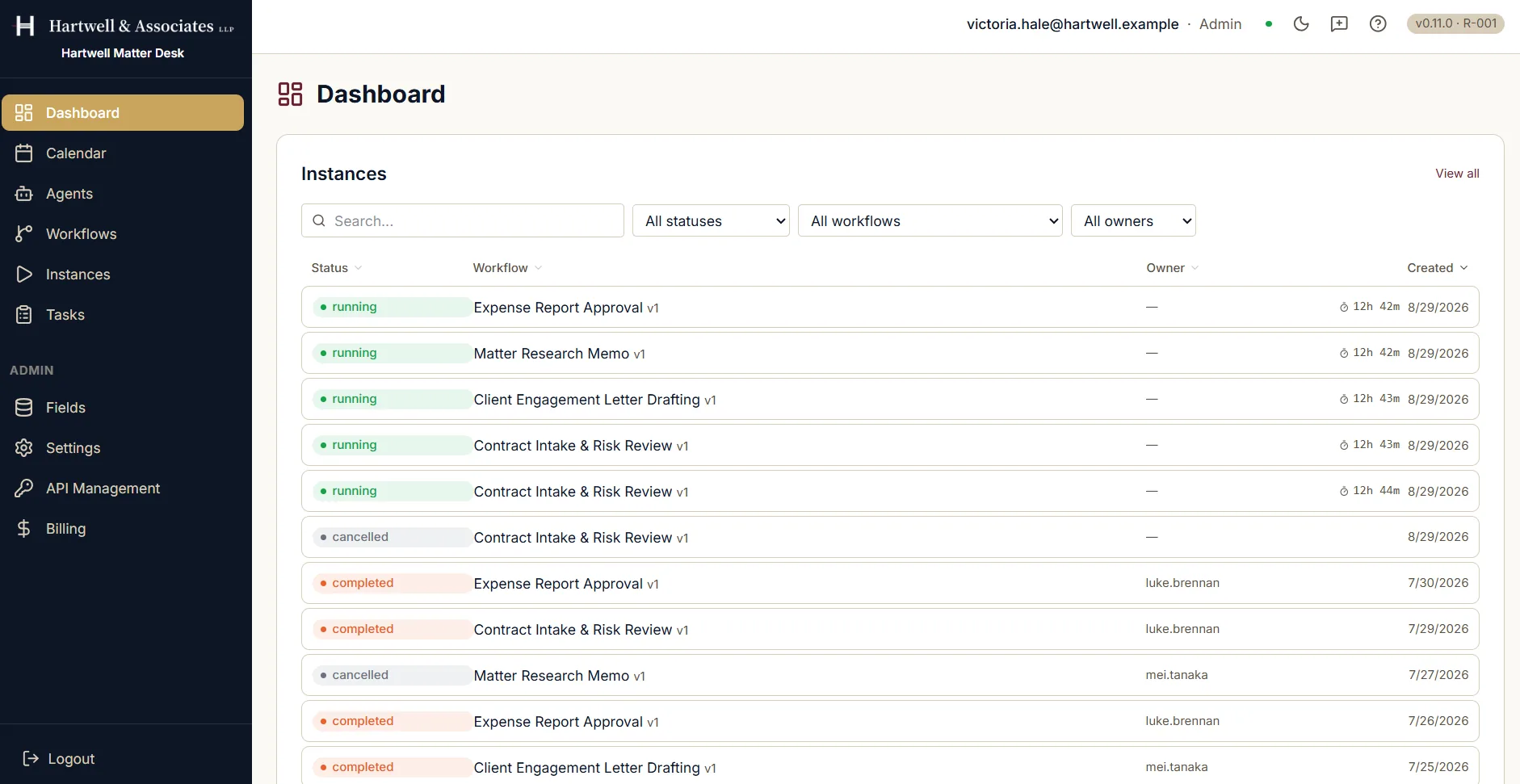Click the Dashboard grid icon in sidebar

tap(24, 112)
